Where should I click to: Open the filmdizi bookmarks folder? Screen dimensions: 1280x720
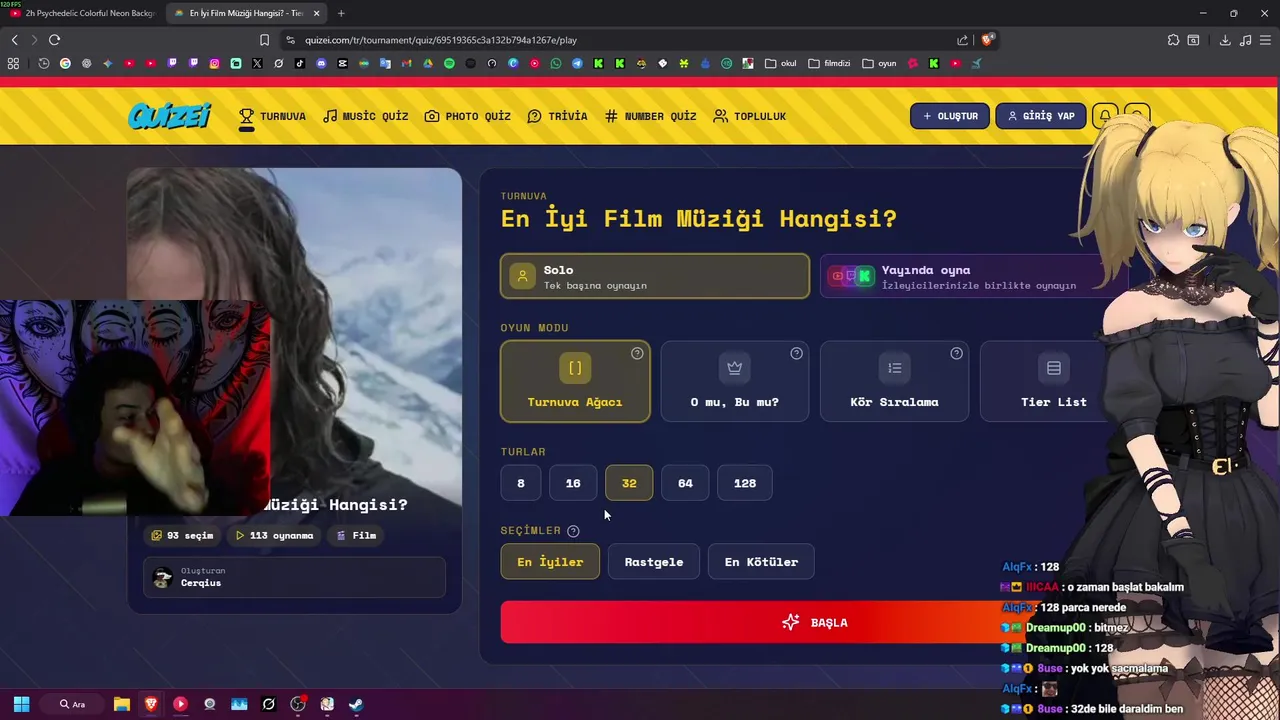coord(829,63)
